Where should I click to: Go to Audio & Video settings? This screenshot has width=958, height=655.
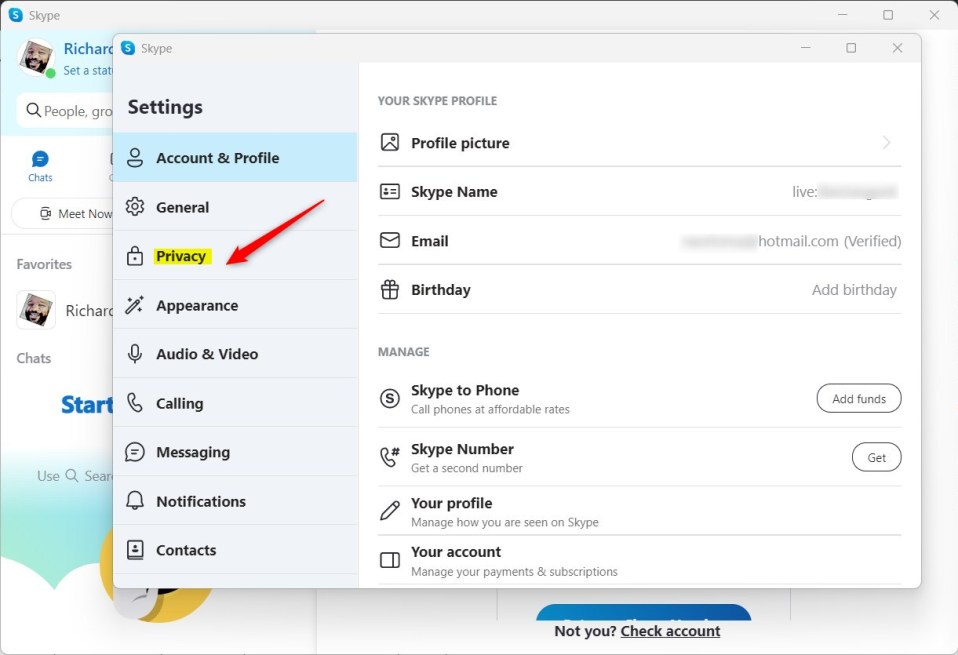pyautogui.click(x=235, y=354)
